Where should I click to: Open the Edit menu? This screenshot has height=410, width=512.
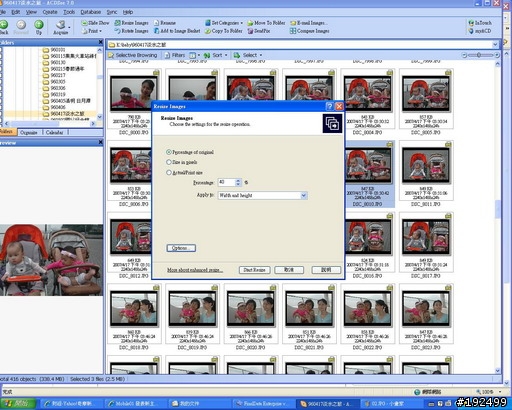(x=16, y=12)
